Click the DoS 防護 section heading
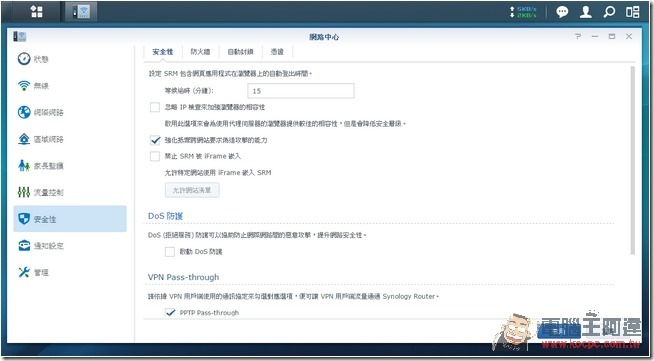The width and height of the screenshot is (654, 361). 166,216
